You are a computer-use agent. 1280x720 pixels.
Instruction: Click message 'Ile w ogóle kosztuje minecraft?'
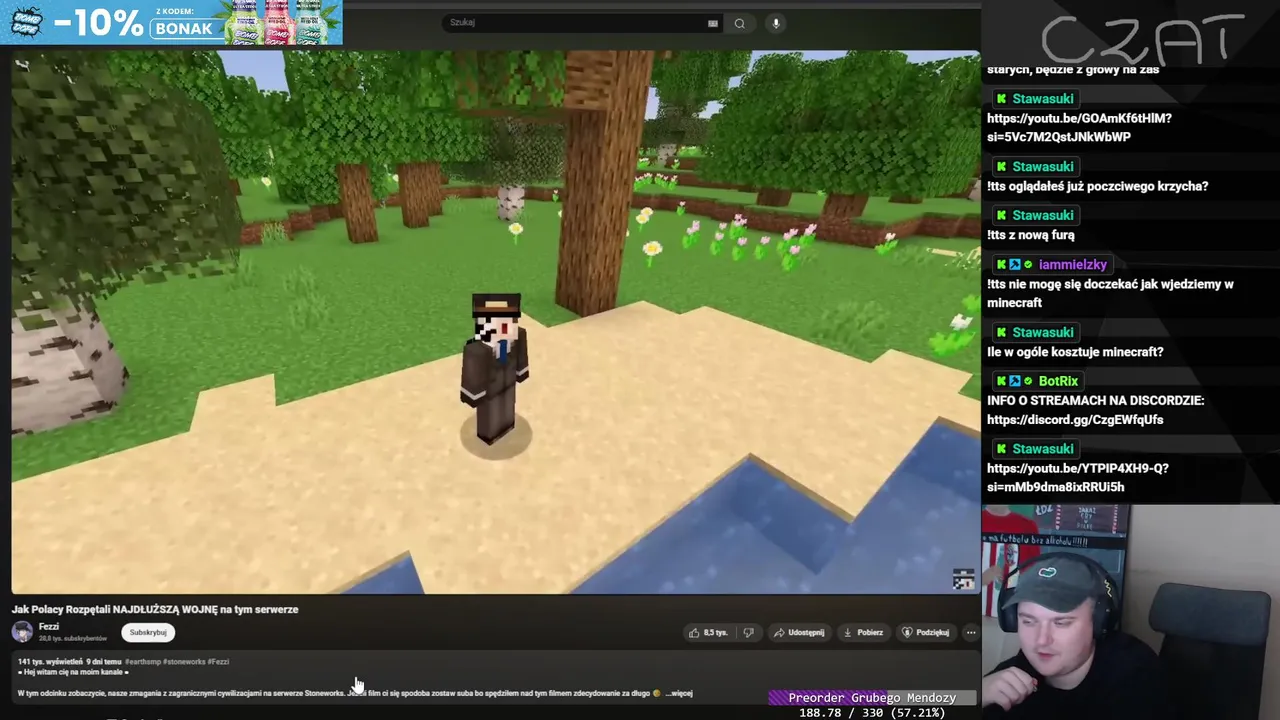[1075, 352]
